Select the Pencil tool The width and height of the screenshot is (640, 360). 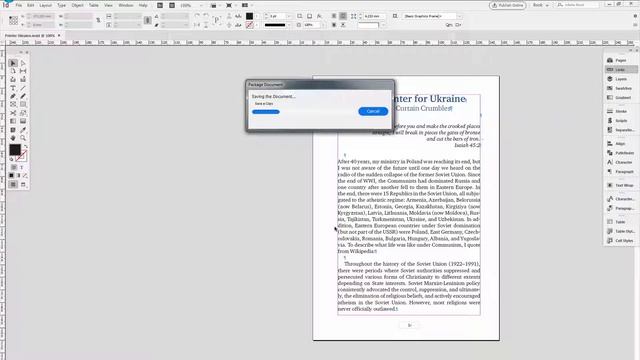23,96
